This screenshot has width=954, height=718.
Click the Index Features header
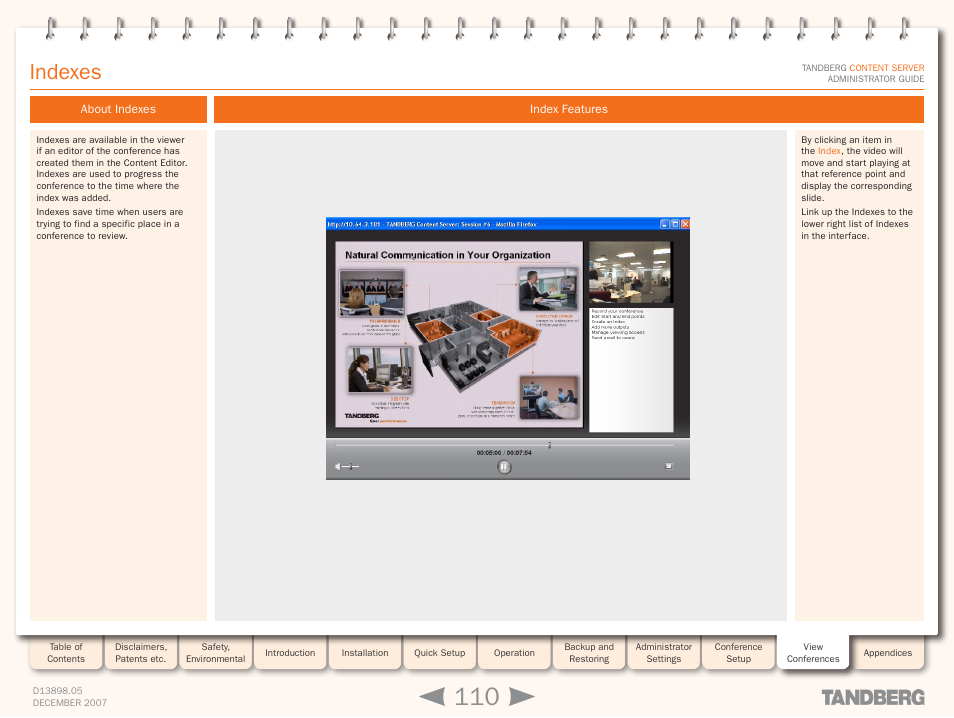tap(568, 109)
